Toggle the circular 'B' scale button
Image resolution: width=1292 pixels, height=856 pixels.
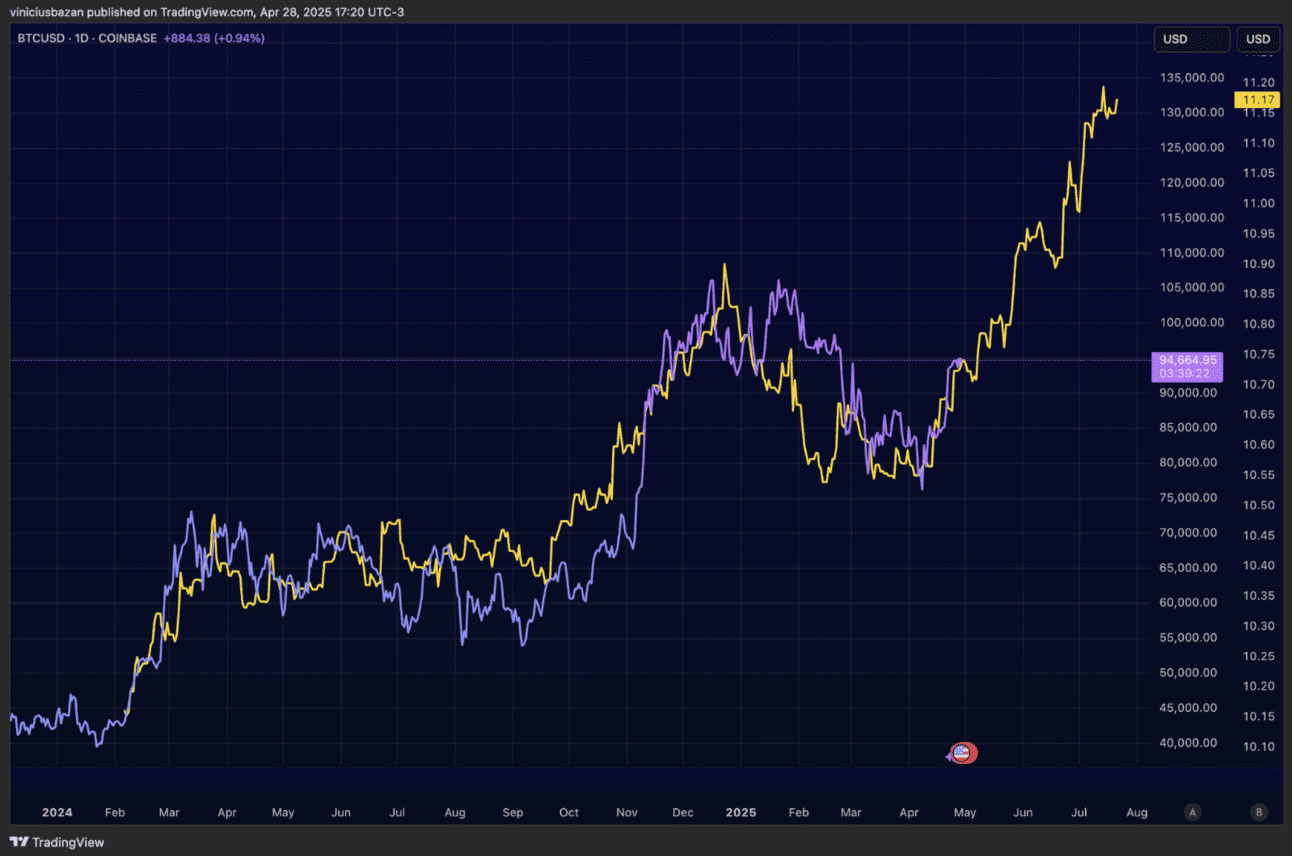[1259, 813]
